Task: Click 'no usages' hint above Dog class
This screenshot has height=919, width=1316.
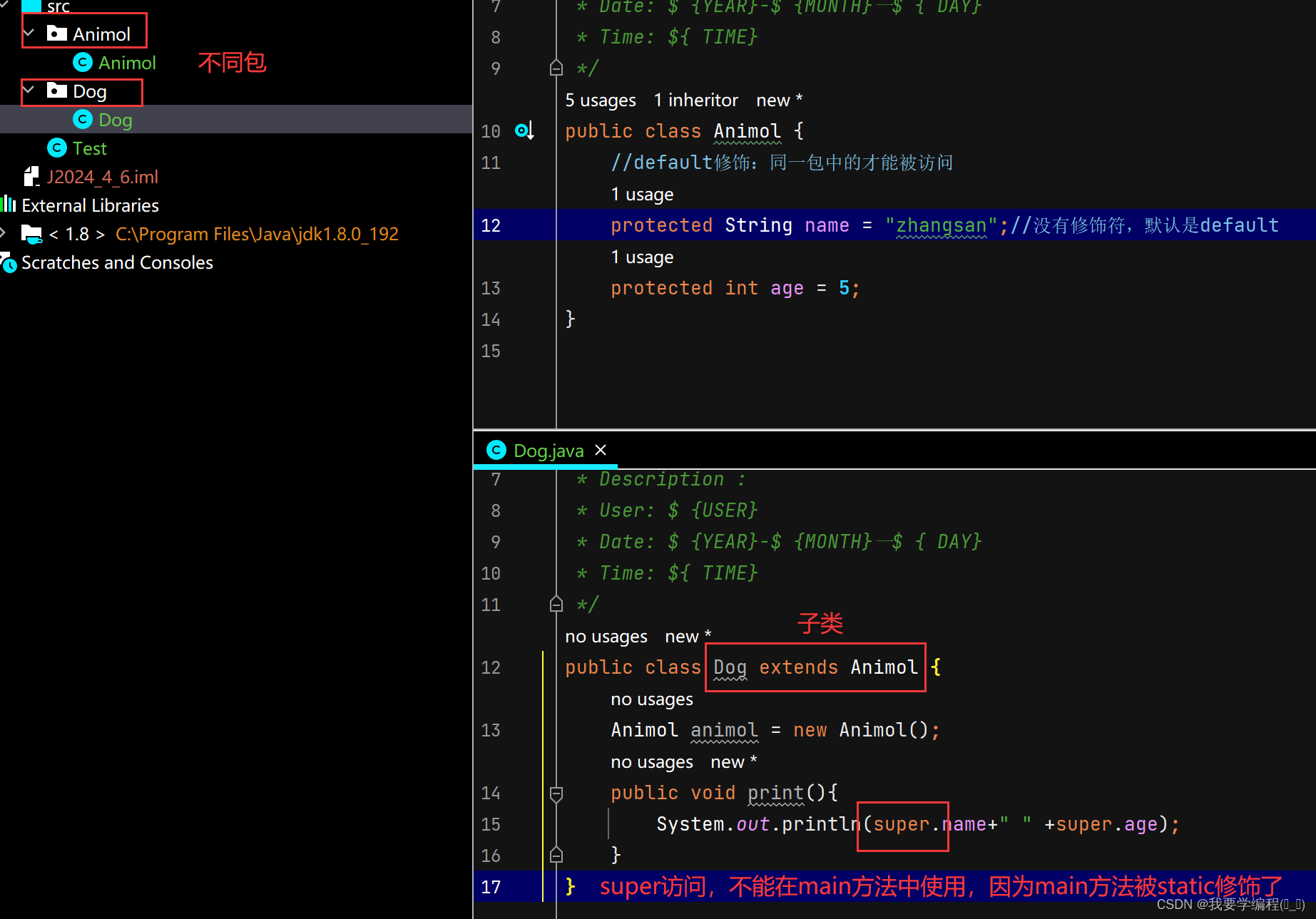Action: pyautogui.click(x=606, y=637)
